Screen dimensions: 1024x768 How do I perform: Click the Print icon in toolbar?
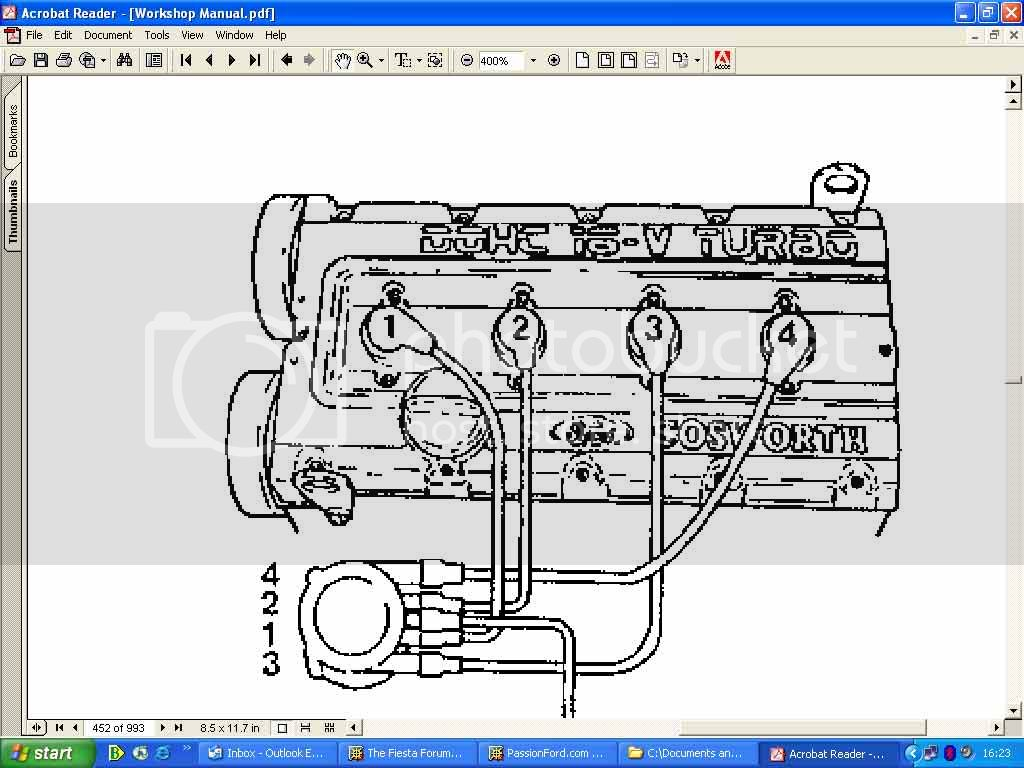pyautogui.click(x=63, y=60)
